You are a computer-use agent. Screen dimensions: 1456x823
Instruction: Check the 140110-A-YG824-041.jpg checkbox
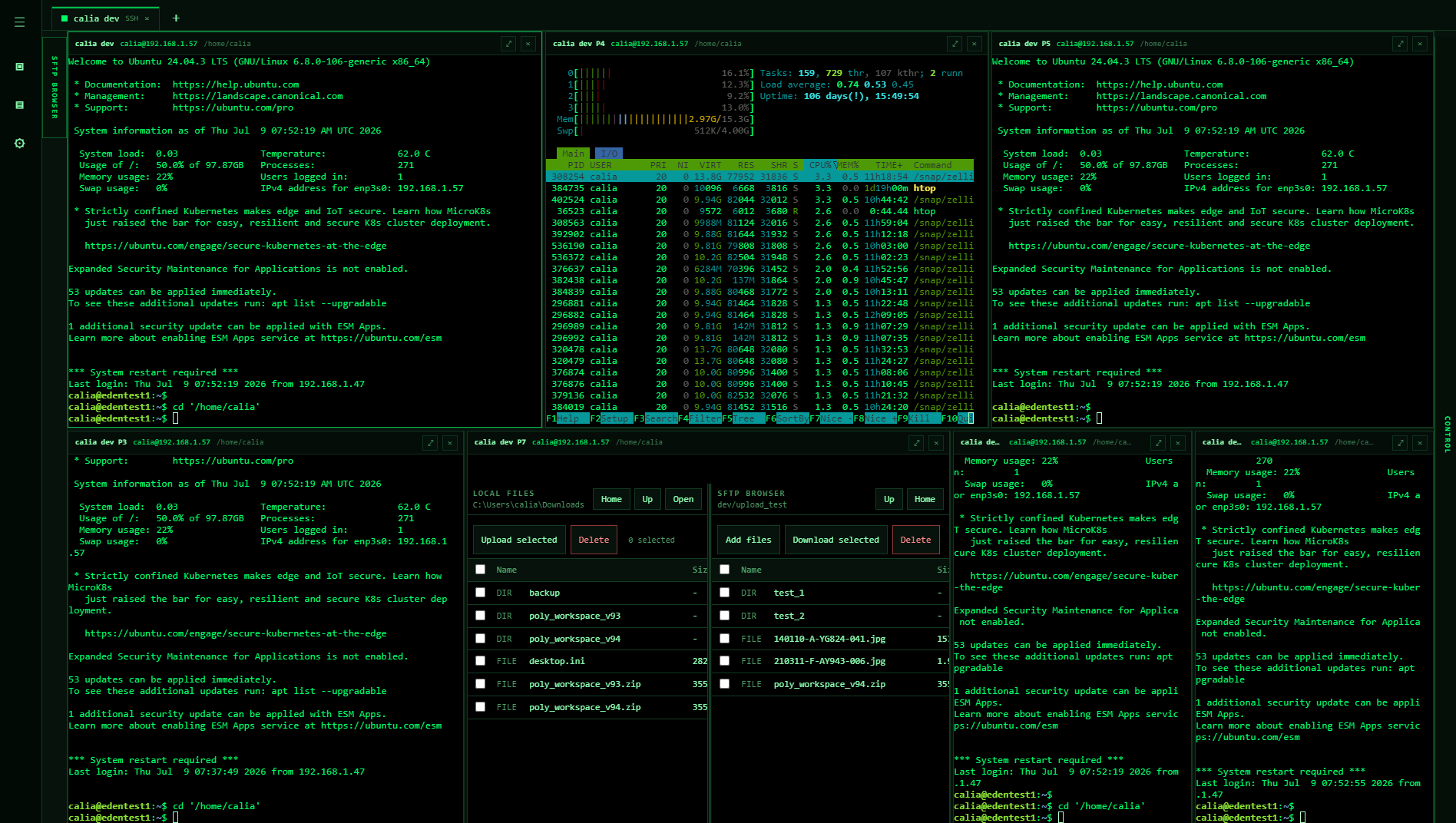pyautogui.click(x=724, y=639)
